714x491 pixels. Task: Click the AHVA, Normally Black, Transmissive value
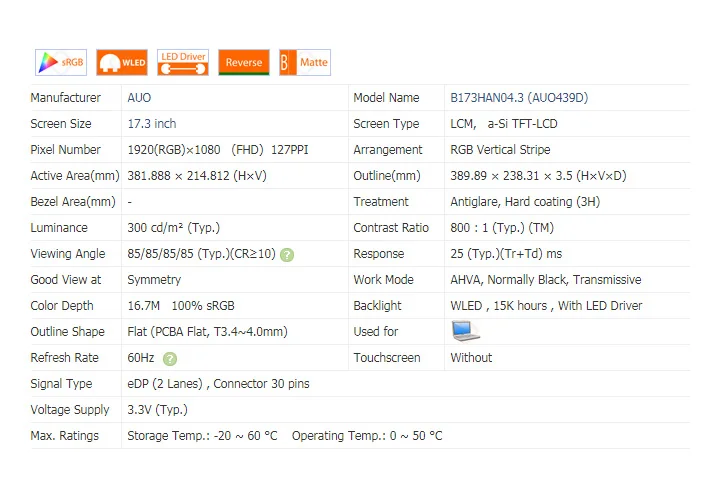[546, 280]
